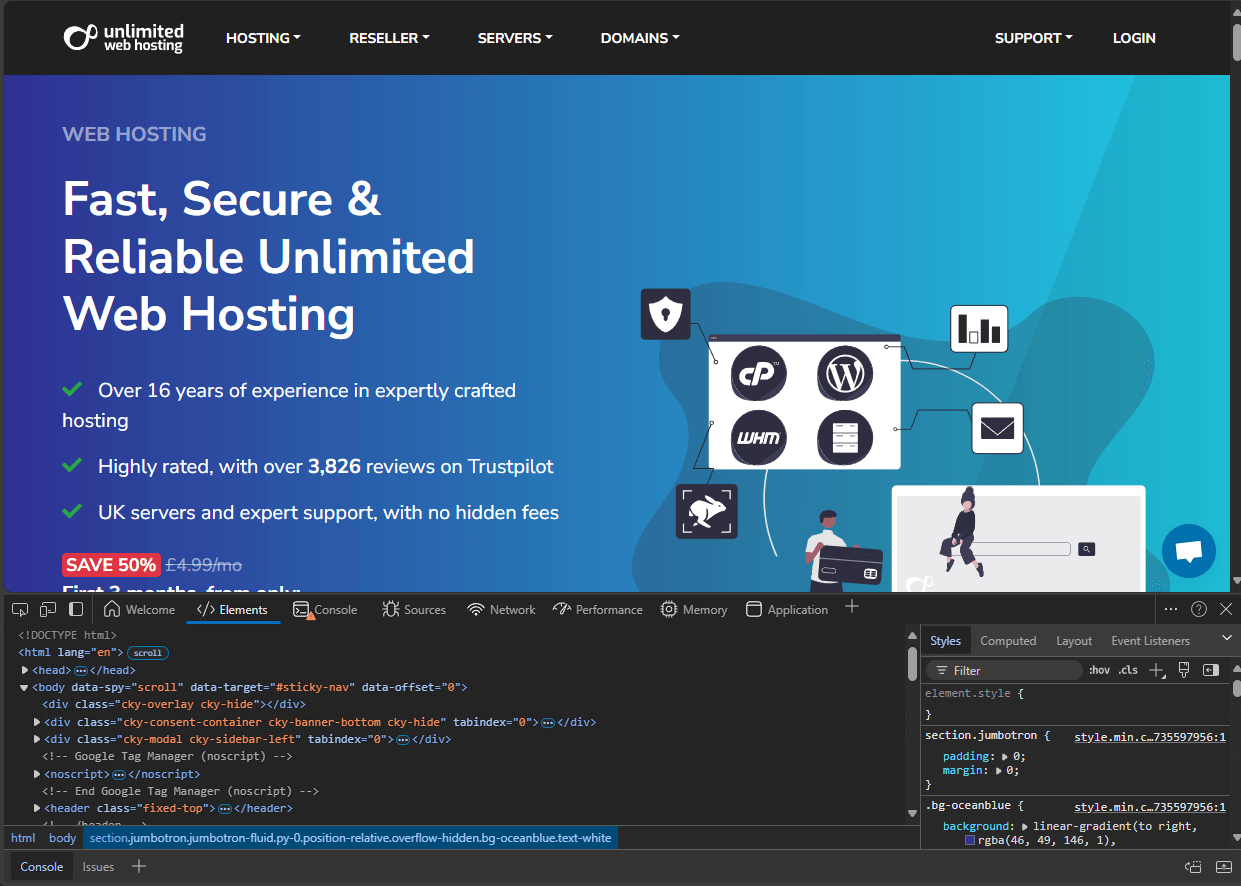
Task: Open the SUPPORT dropdown menu
Action: 1033,38
